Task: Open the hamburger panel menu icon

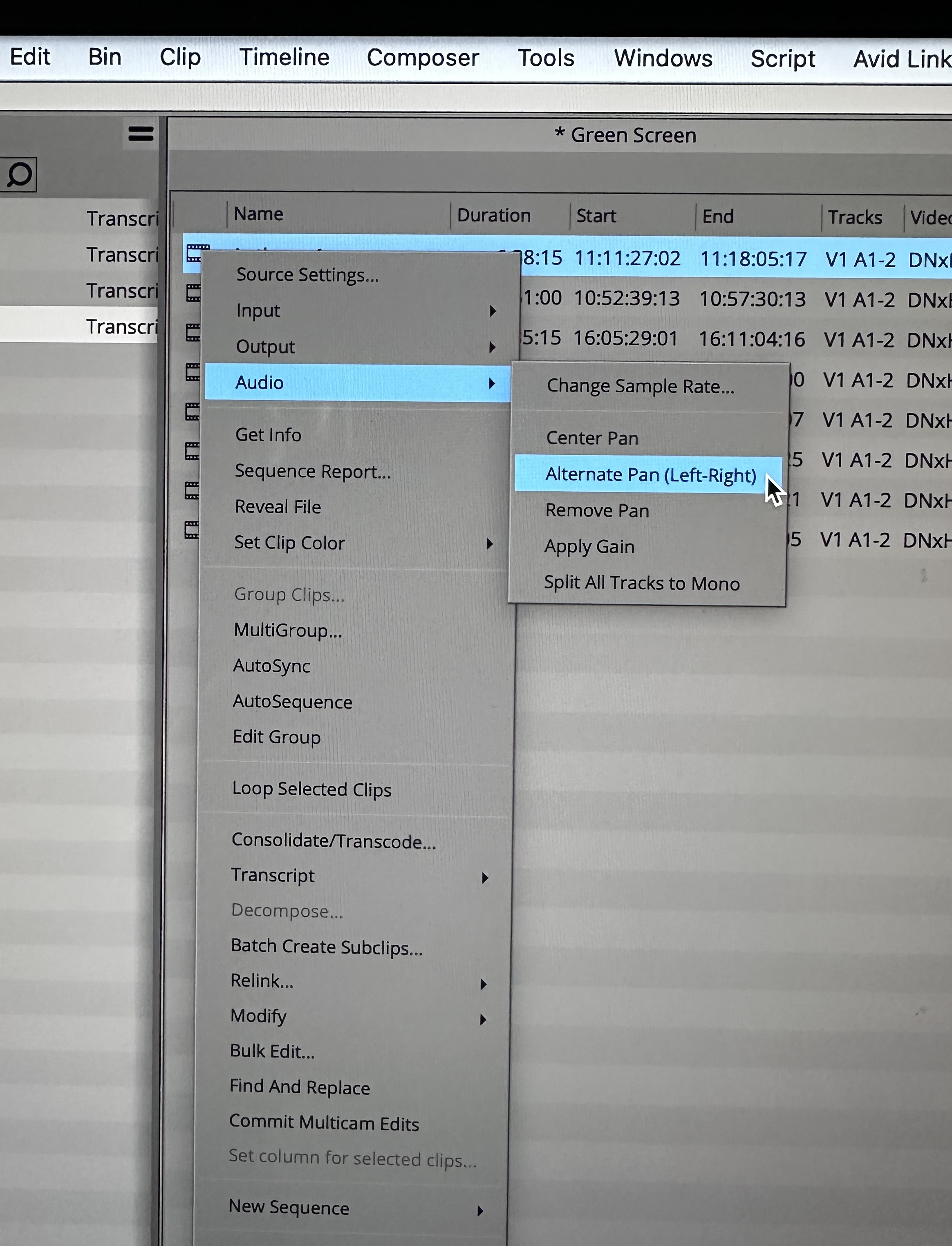Action: coord(141,134)
